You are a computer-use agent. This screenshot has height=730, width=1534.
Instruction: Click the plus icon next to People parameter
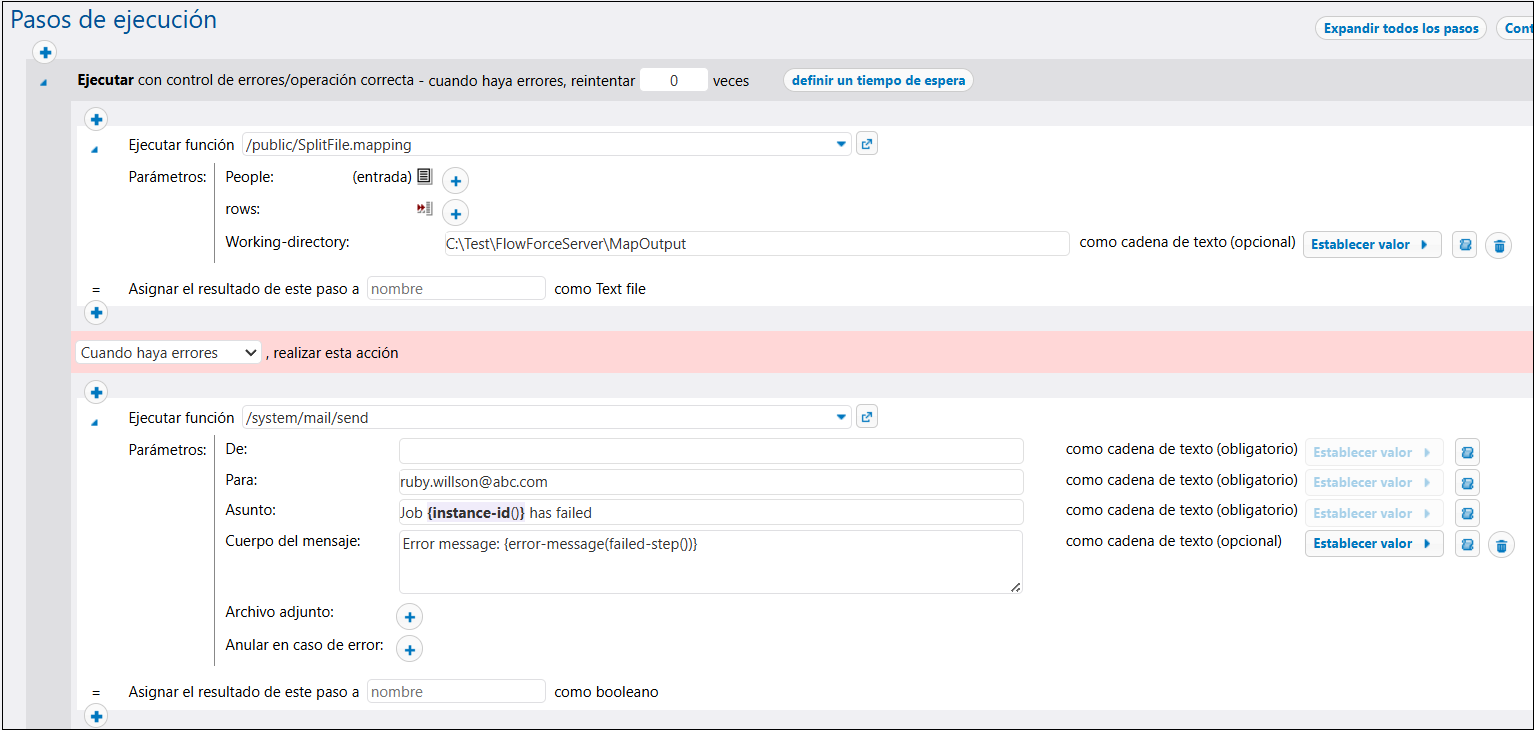pyautogui.click(x=455, y=181)
